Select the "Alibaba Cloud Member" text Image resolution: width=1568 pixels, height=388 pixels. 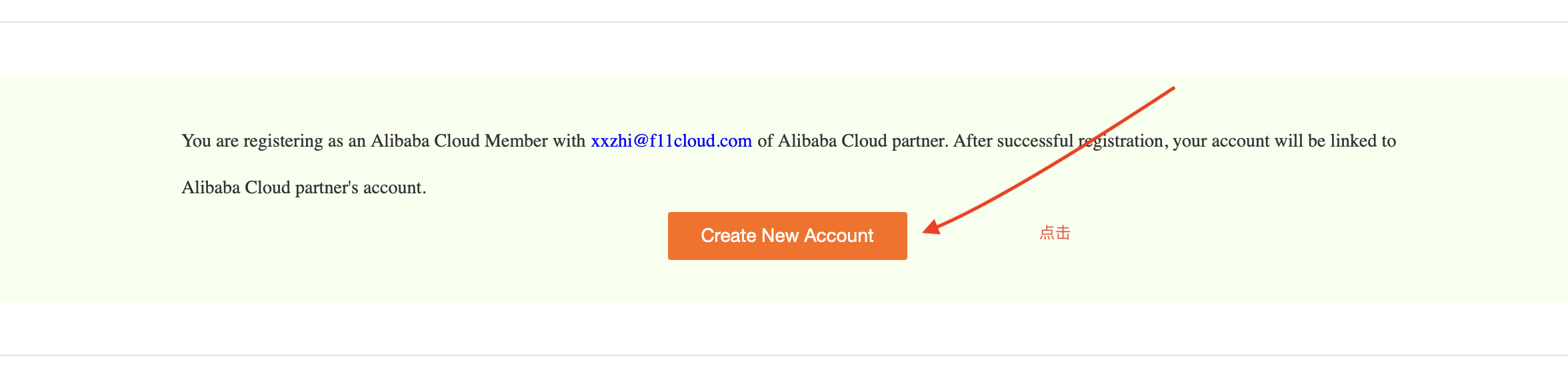pos(459,141)
